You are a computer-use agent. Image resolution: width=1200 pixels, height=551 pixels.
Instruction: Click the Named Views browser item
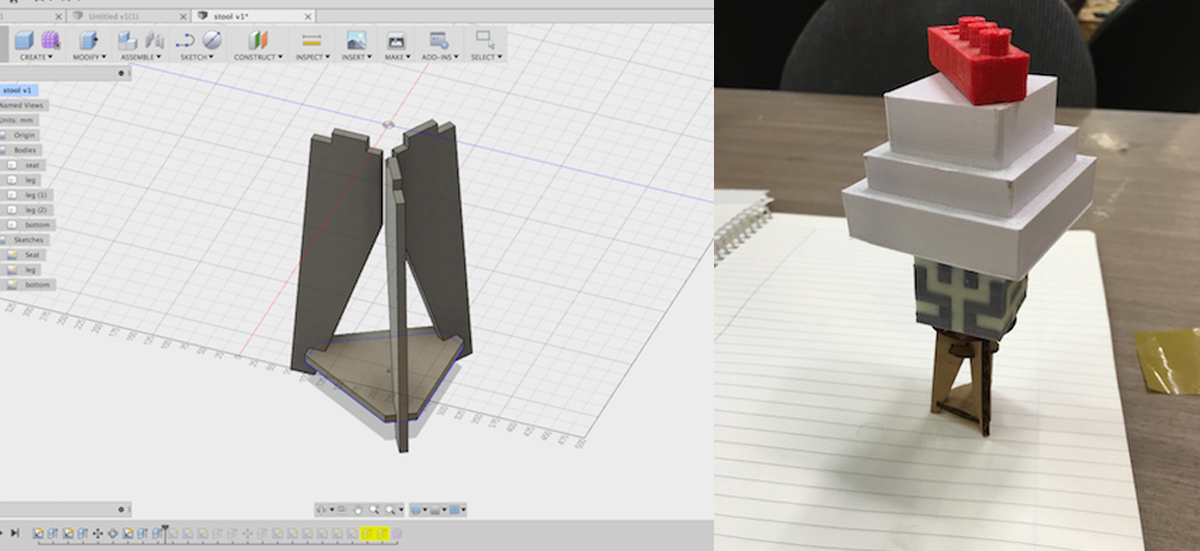click(21, 105)
